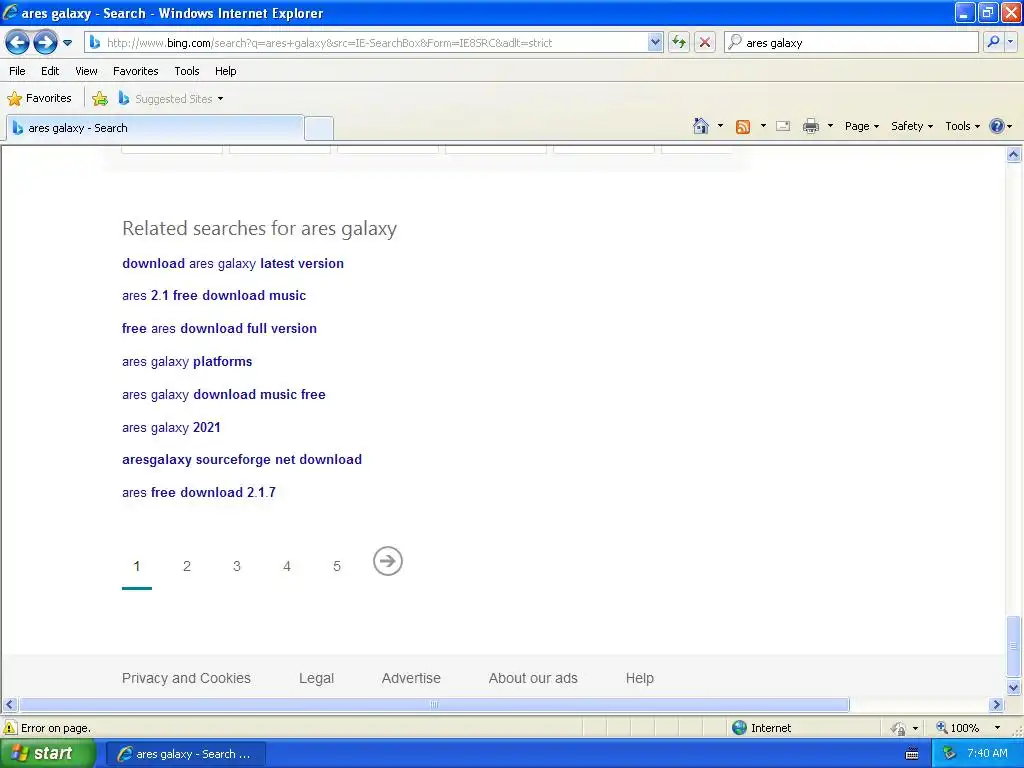This screenshot has width=1024, height=768.
Task: Click the Add to Favorites Bar icon
Action: coord(100,99)
